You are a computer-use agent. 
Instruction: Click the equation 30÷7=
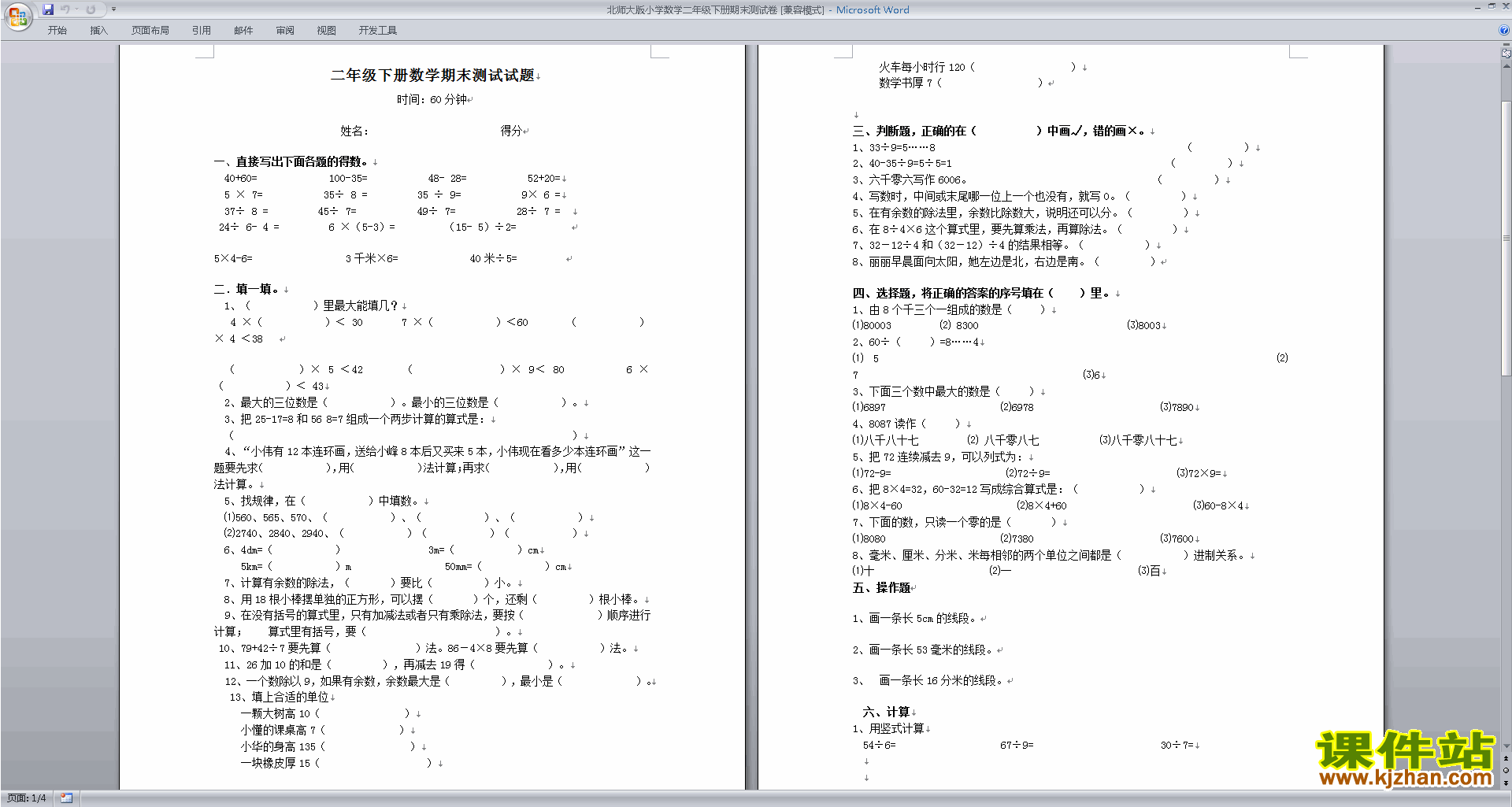[1177, 745]
